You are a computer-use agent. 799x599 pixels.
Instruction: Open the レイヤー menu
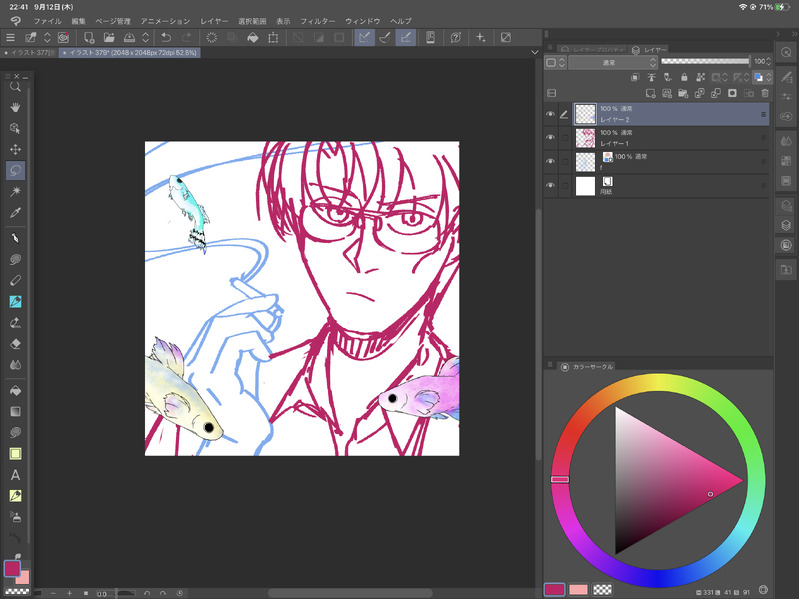click(x=214, y=21)
